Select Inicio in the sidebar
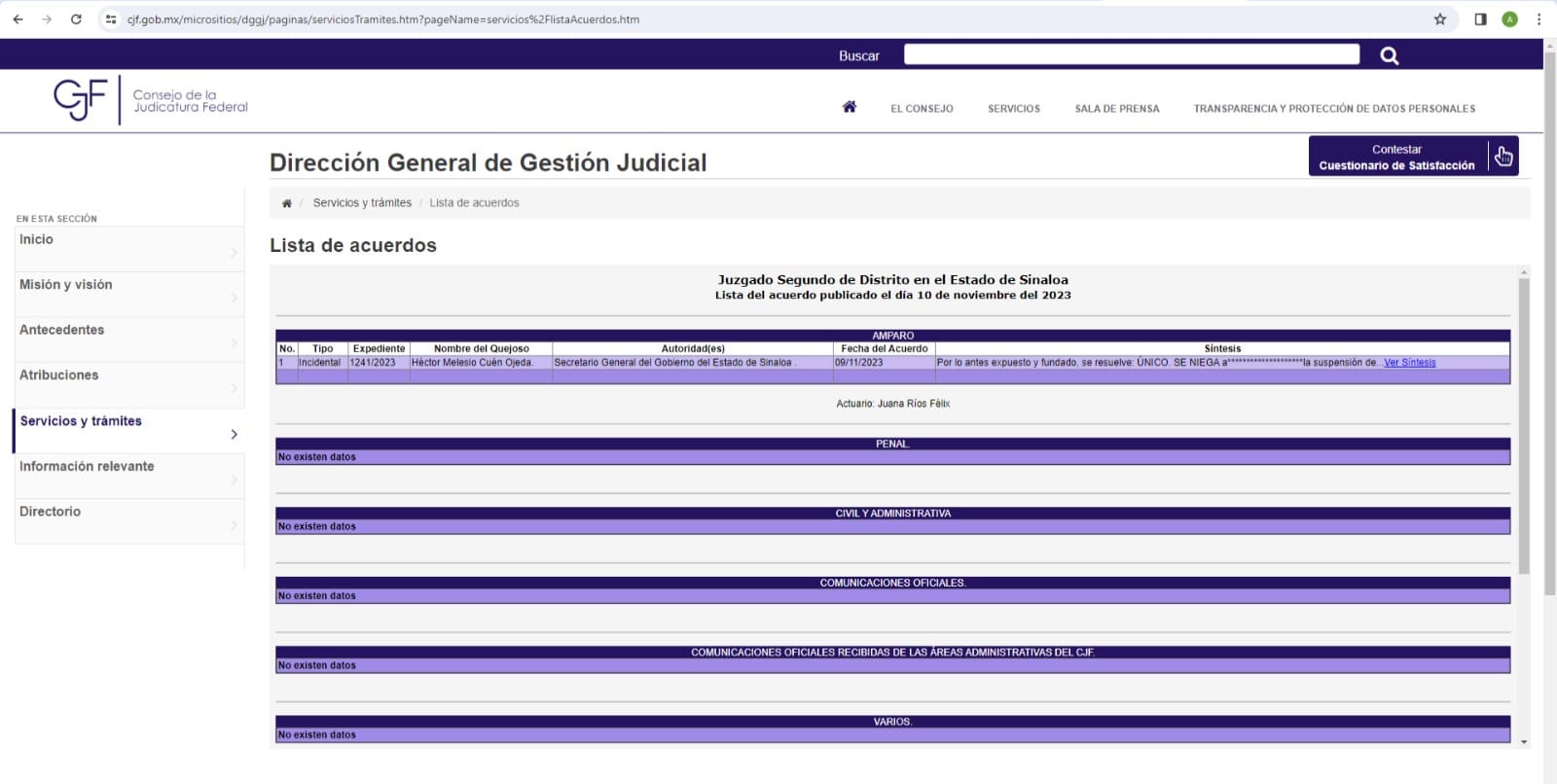 click(x=129, y=249)
